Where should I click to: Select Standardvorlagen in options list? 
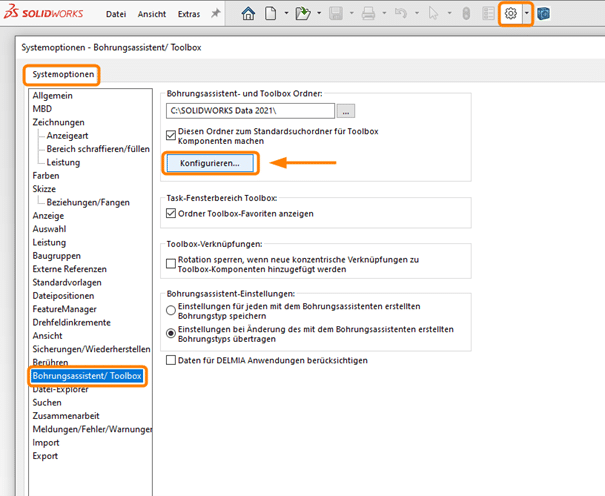(67, 282)
